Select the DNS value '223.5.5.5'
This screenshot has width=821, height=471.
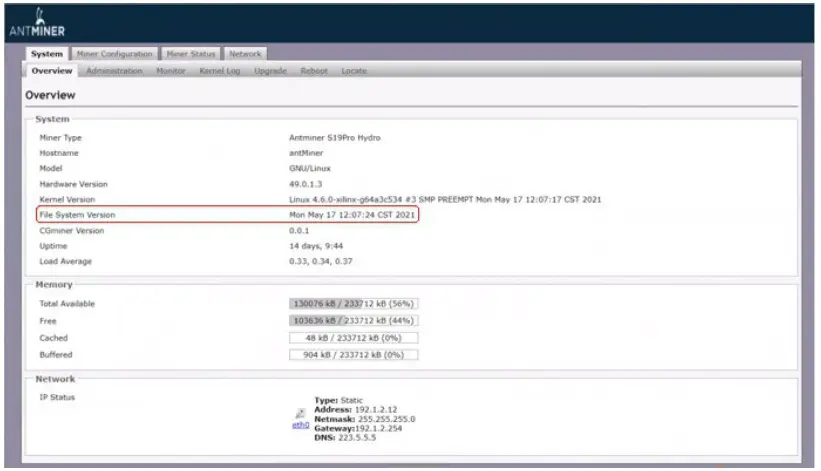click(x=357, y=438)
